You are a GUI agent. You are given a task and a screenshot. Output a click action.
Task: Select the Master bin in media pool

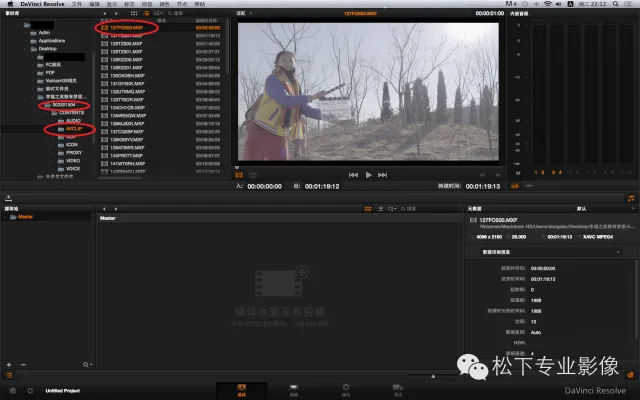25,217
